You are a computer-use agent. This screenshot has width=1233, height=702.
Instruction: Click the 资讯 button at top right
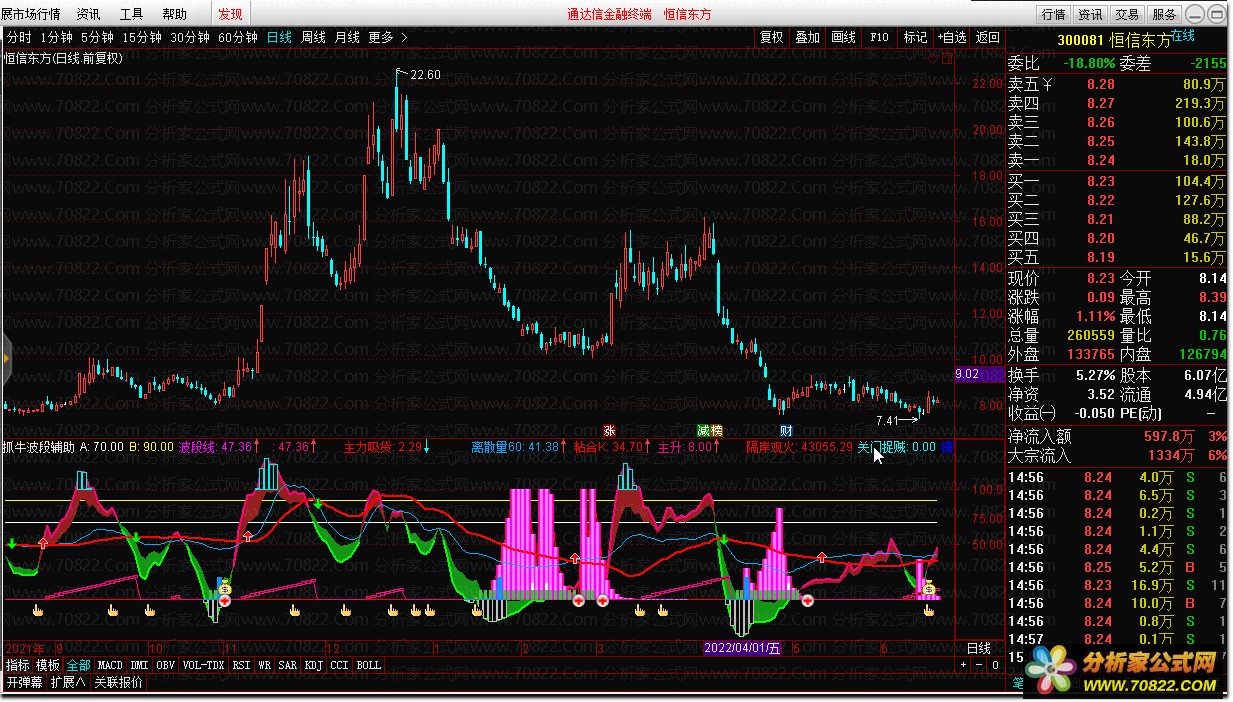tap(1090, 14)
